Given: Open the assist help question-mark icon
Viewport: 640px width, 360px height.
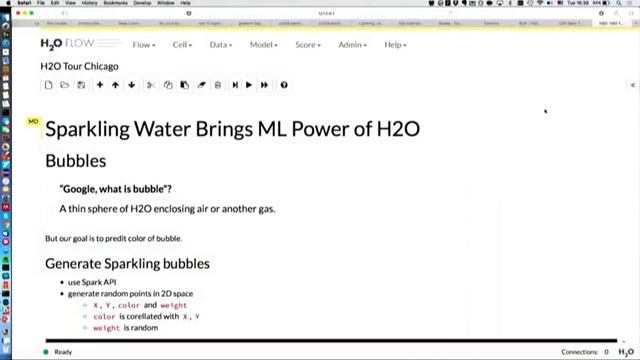Looking at the screenshot, I should click(x=284, y=85).
